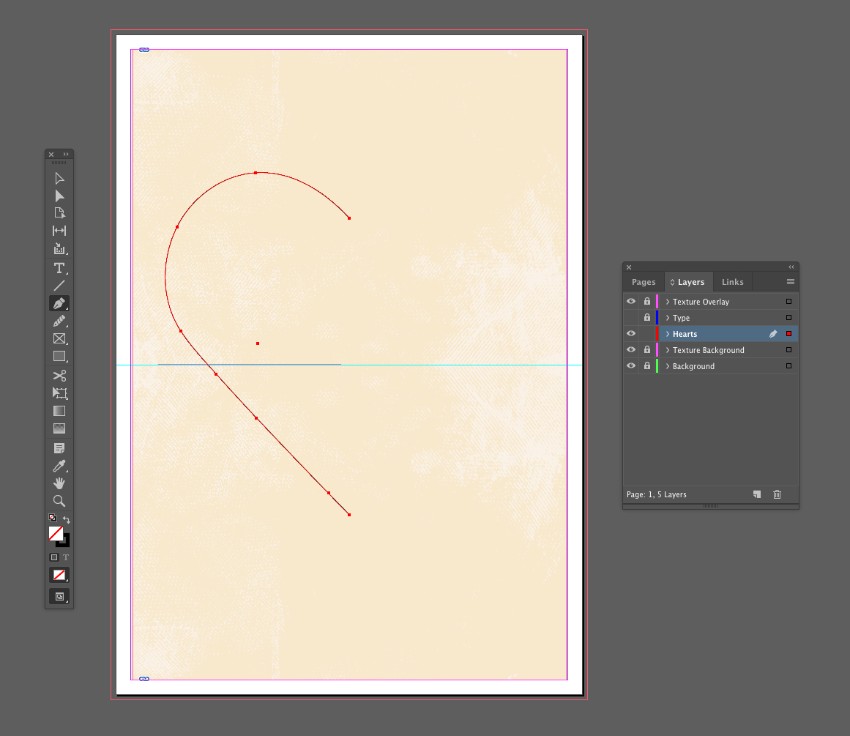Switch to the Links tab
The image size is (850, 736).
[732, 282]
